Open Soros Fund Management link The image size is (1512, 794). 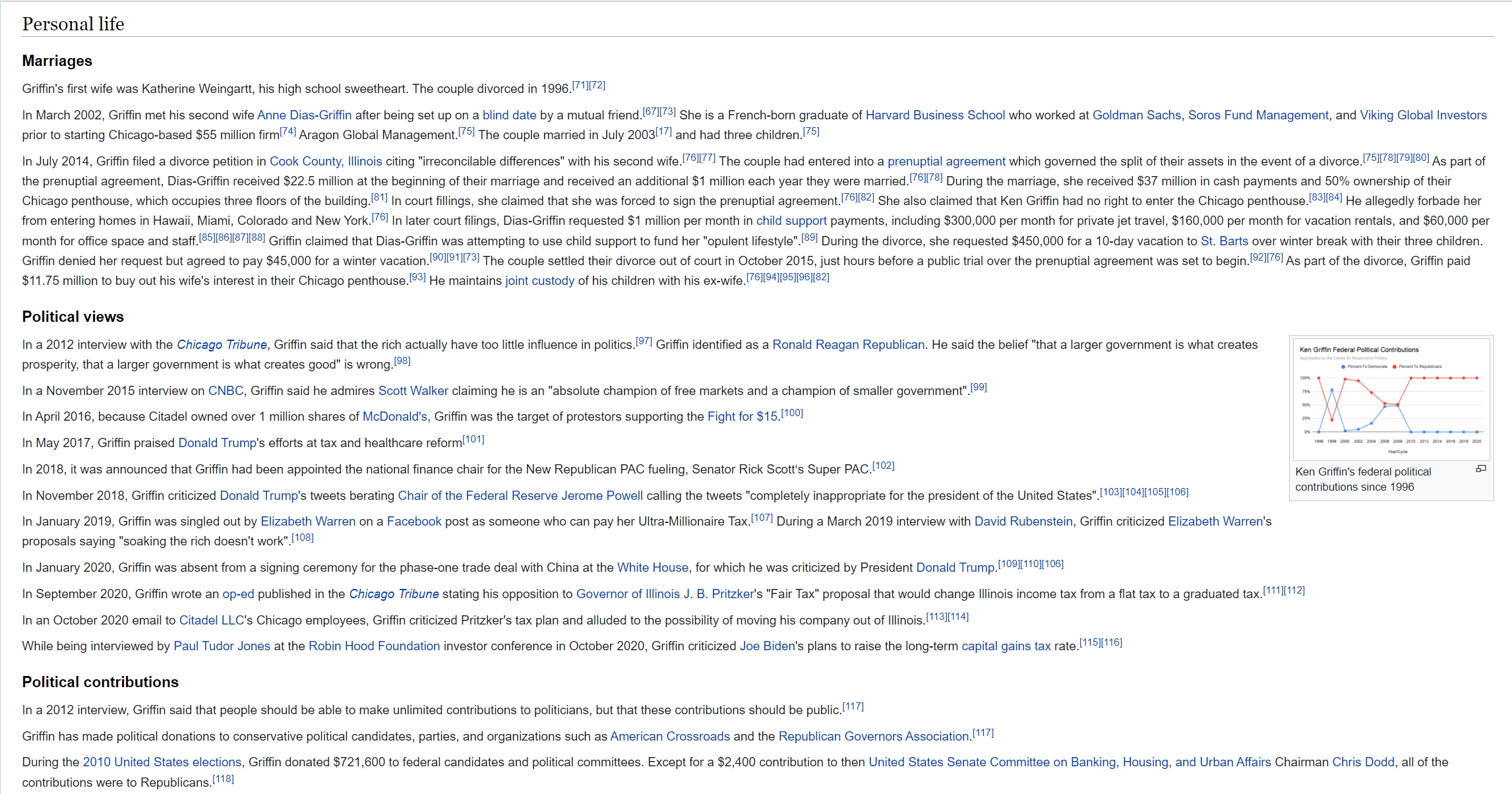(1258, 115)
